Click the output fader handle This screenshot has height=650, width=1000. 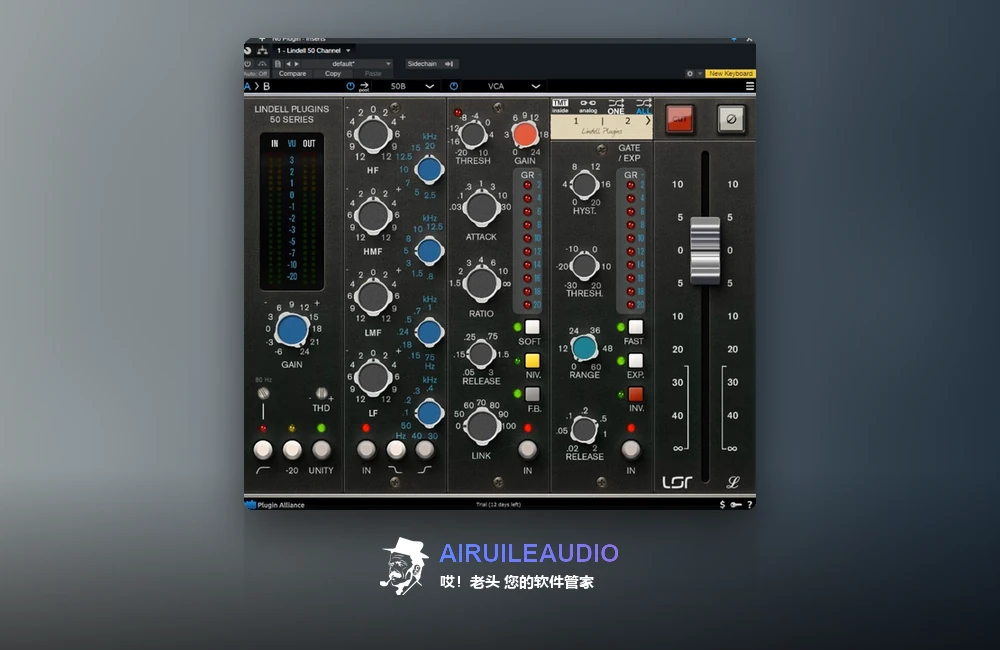pos(705,250)
